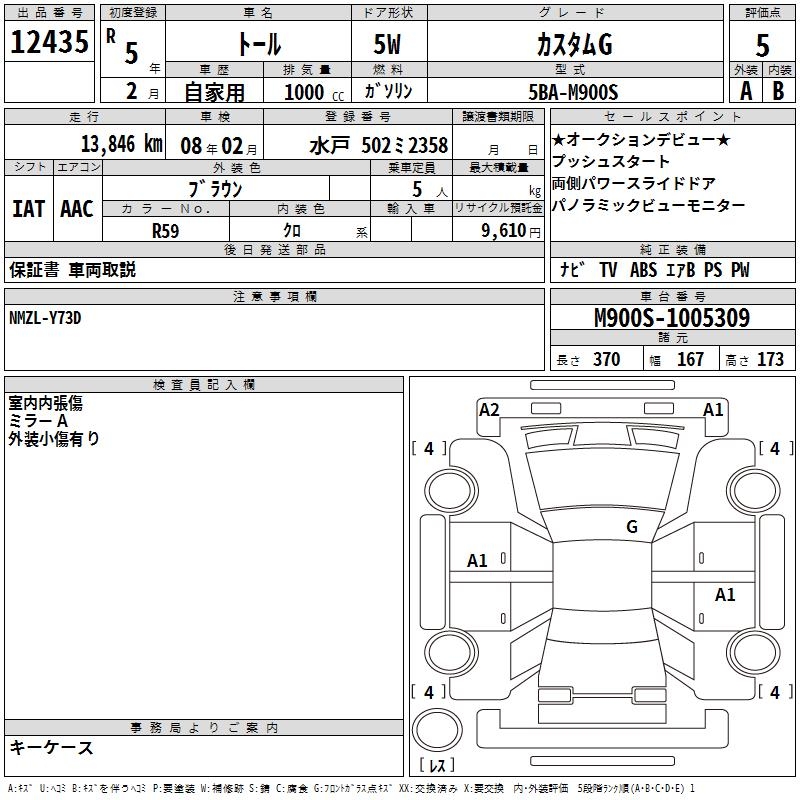800x800 pixels.
Task: Click the interior grade B cell
Action: tap(779, 91)
